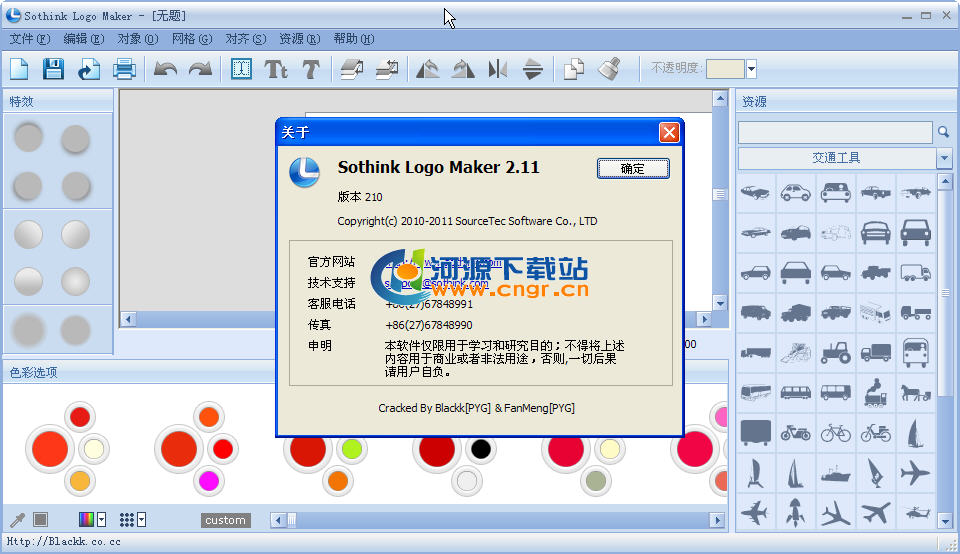960x554 pixels.
Task: Click the bring forward layer icon
Action: [x=351, y=69]
